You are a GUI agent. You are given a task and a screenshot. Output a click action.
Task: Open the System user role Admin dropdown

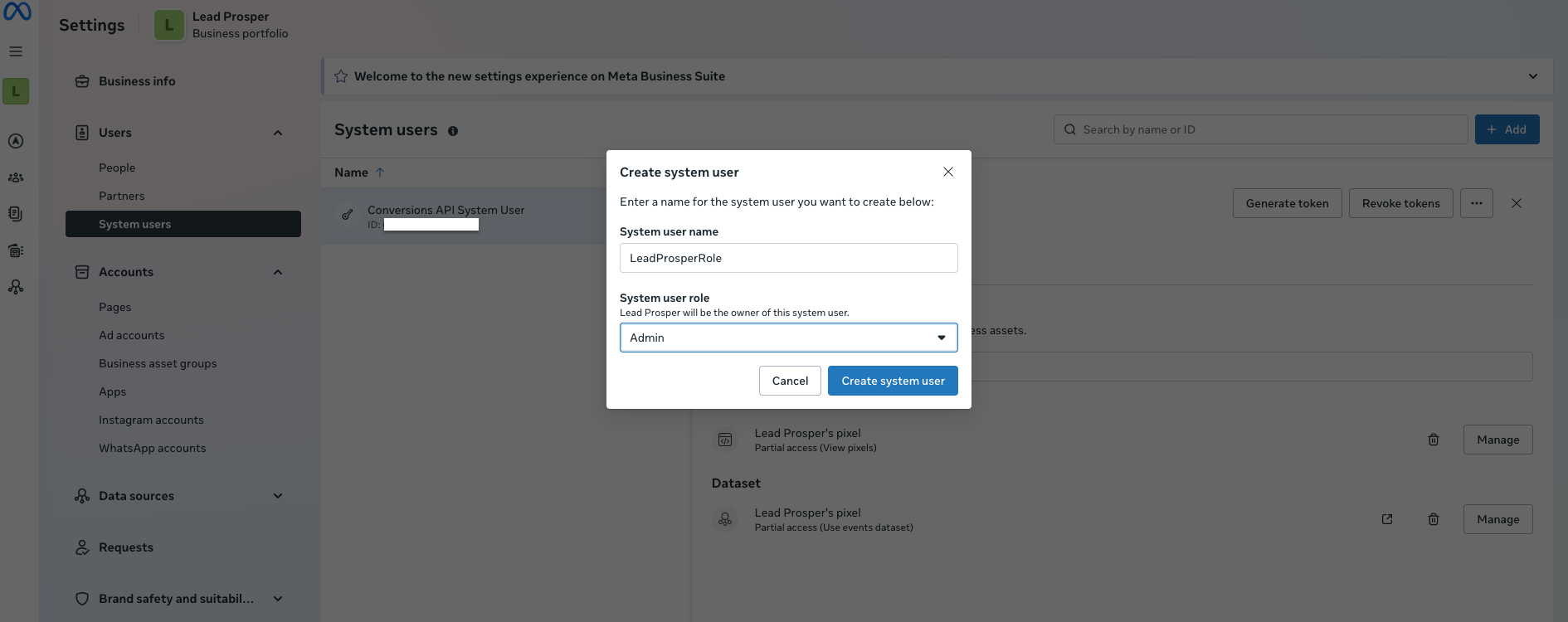[x=789, y=338]
